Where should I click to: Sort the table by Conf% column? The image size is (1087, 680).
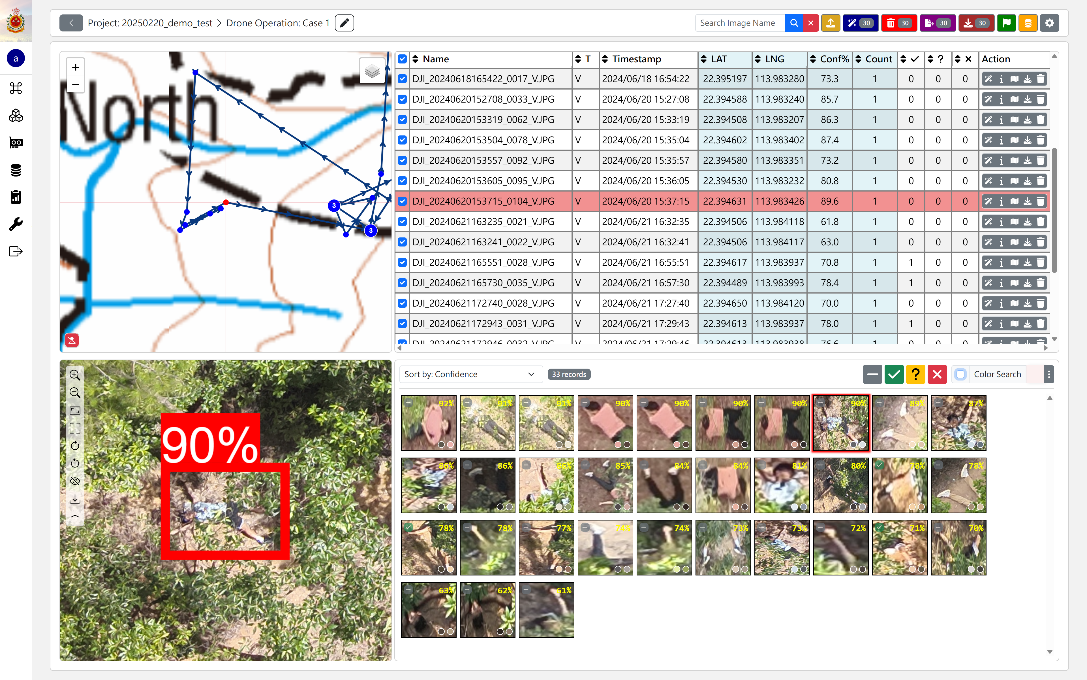(825, 59)
